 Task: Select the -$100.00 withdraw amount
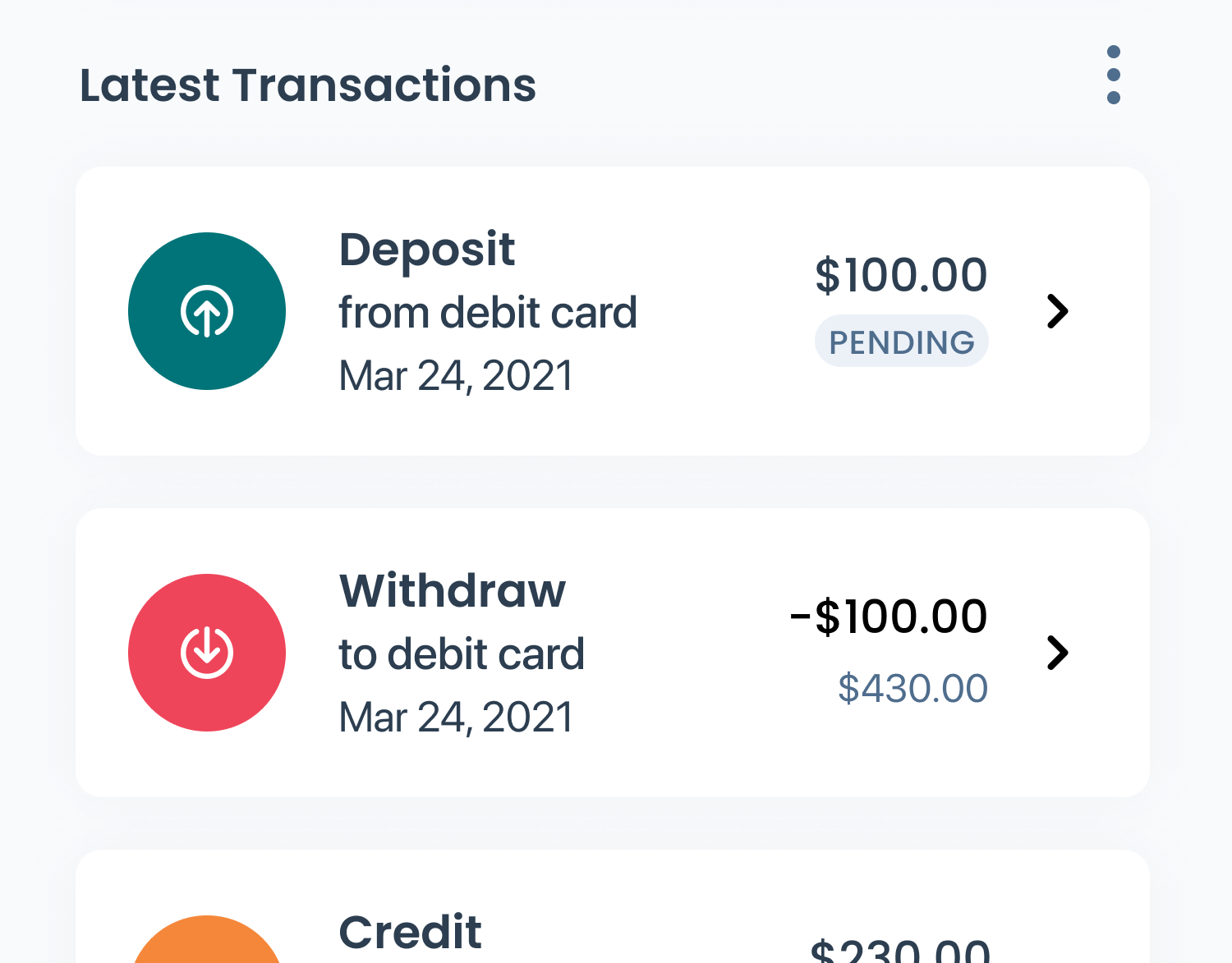pos(889,617)
